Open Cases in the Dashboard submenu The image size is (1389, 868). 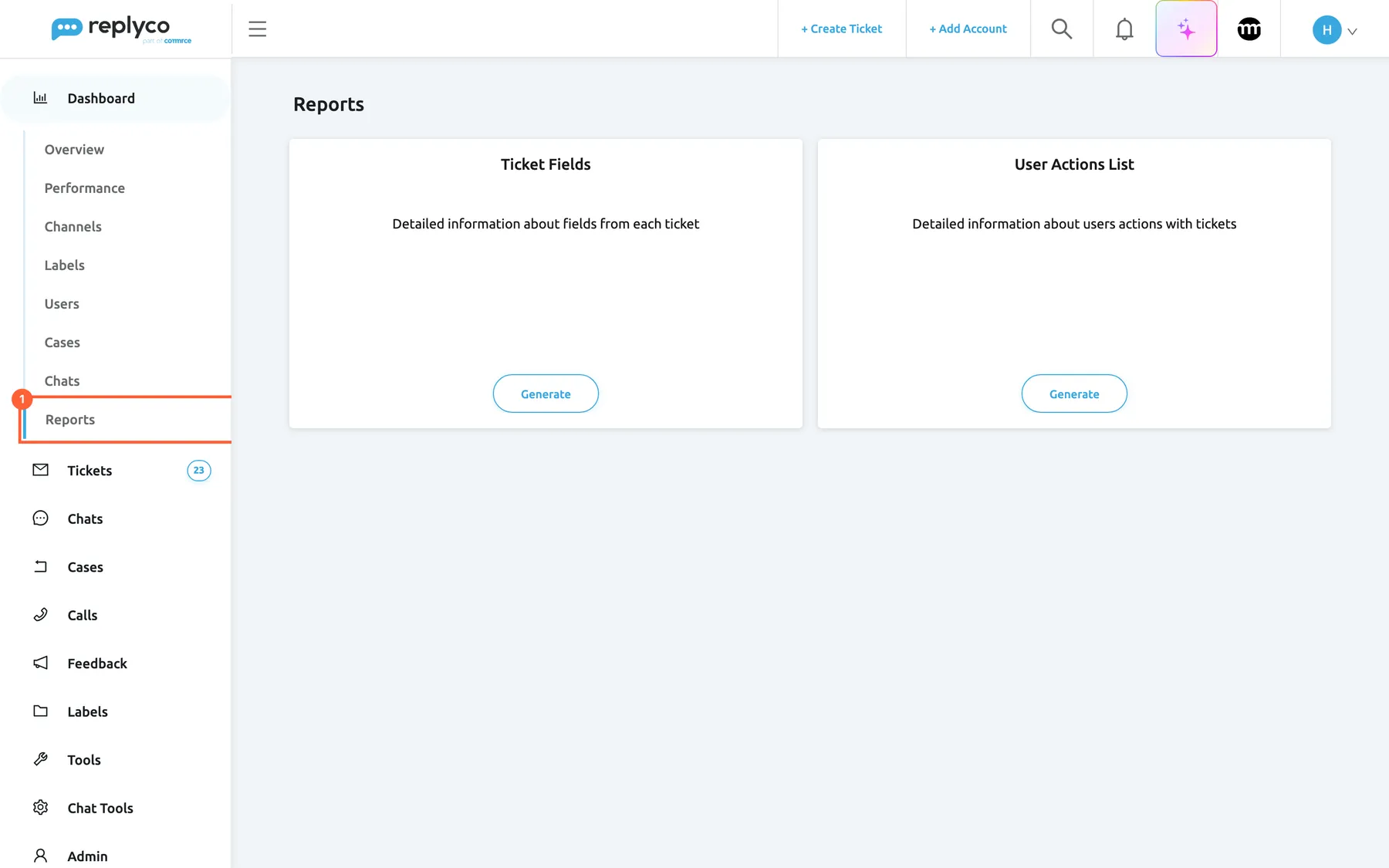62,343
